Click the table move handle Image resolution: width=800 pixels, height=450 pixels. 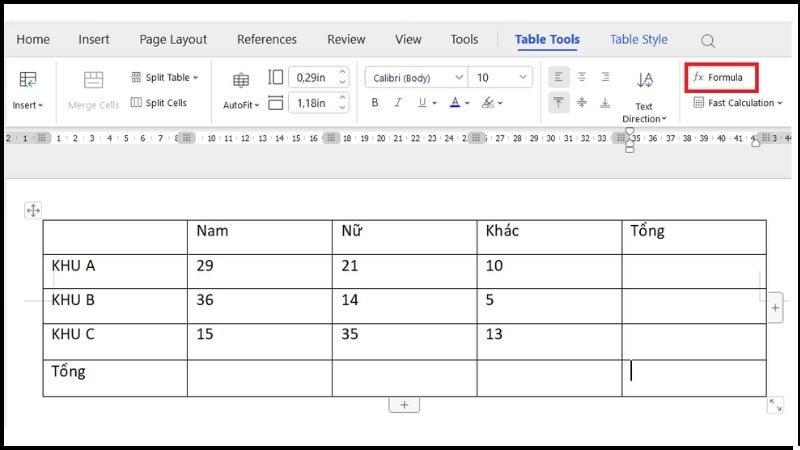[x=33, y=210]
